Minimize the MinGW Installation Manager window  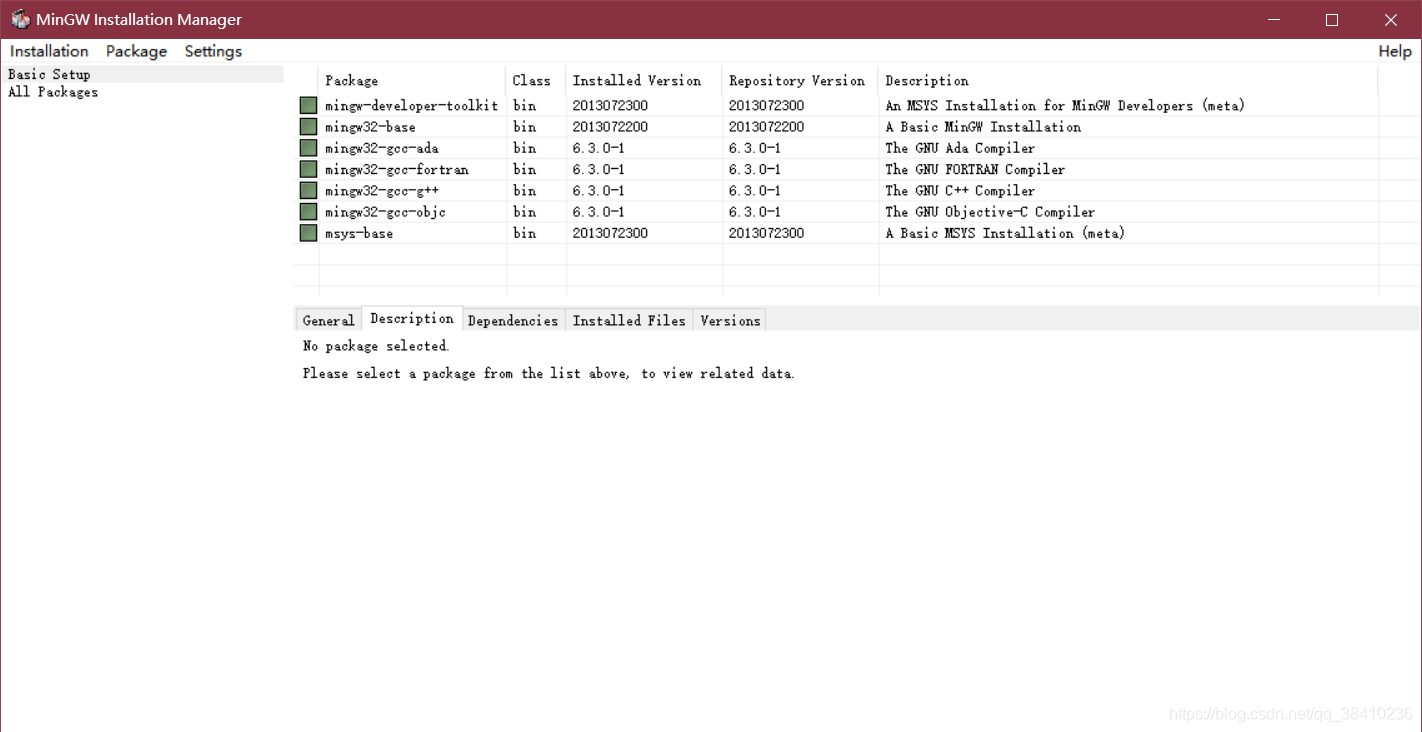pos(1274,19)
